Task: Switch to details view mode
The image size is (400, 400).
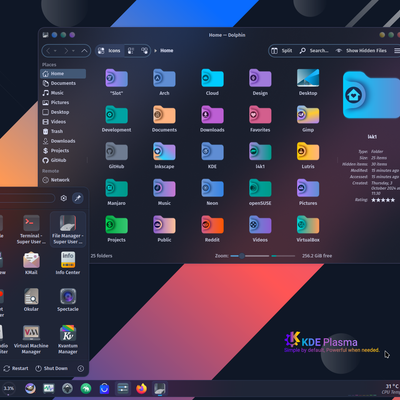Action: click(144, 51)
